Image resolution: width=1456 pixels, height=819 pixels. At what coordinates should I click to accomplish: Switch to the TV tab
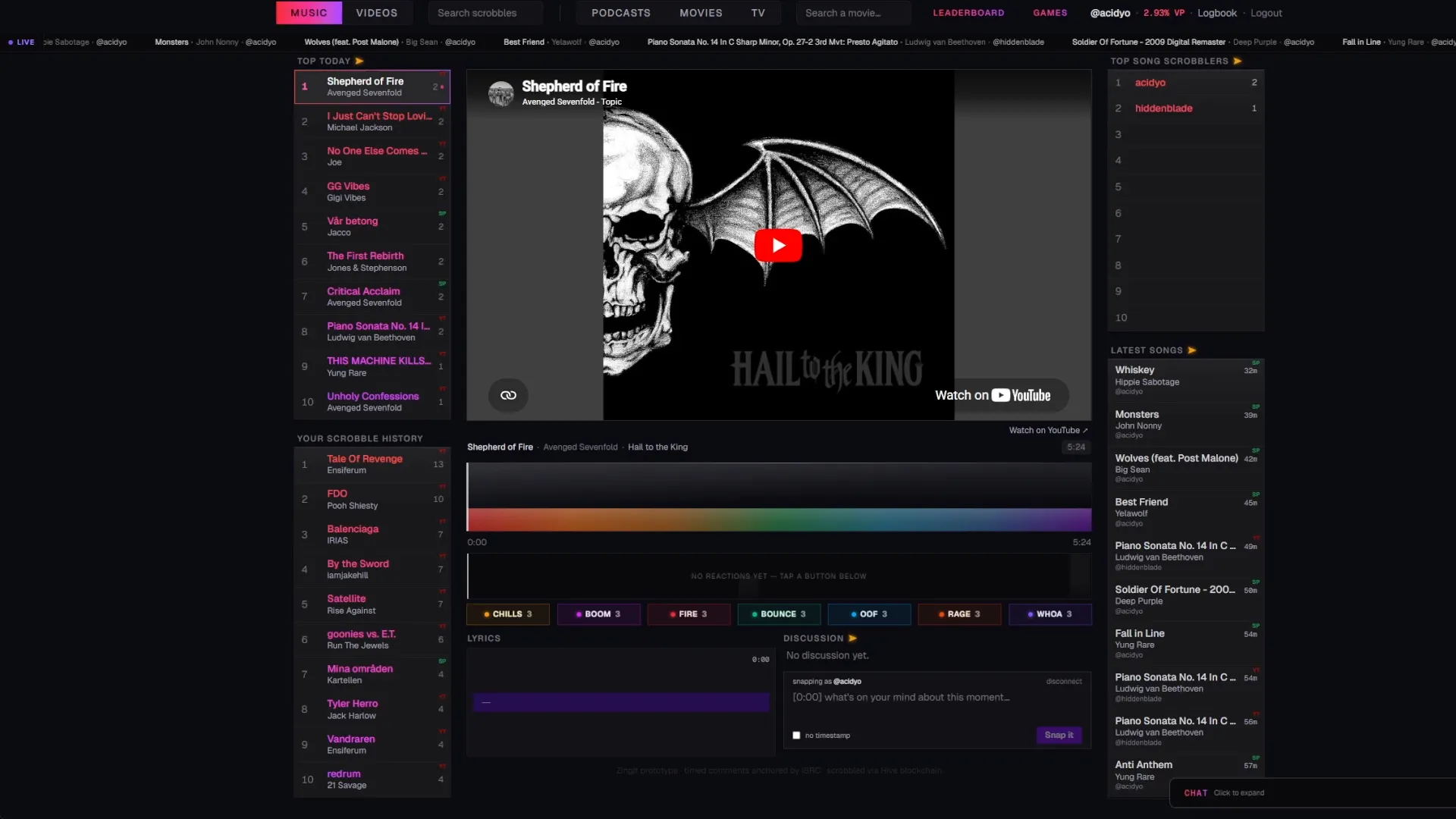(758, 13)
